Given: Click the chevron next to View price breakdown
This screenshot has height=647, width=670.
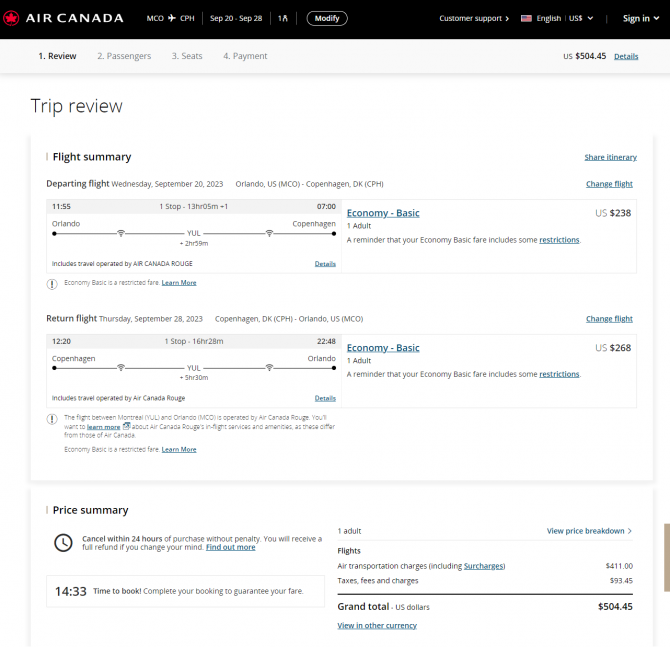Looking at the screenshot, I should pyautogui.click(x=629, y=531).
